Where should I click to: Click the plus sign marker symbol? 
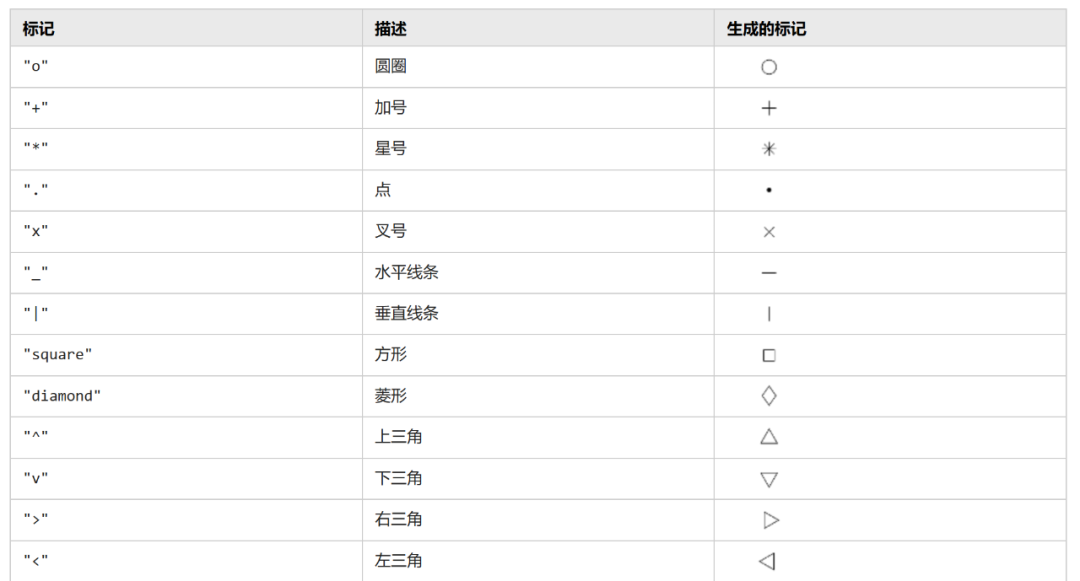click(769, 108)
